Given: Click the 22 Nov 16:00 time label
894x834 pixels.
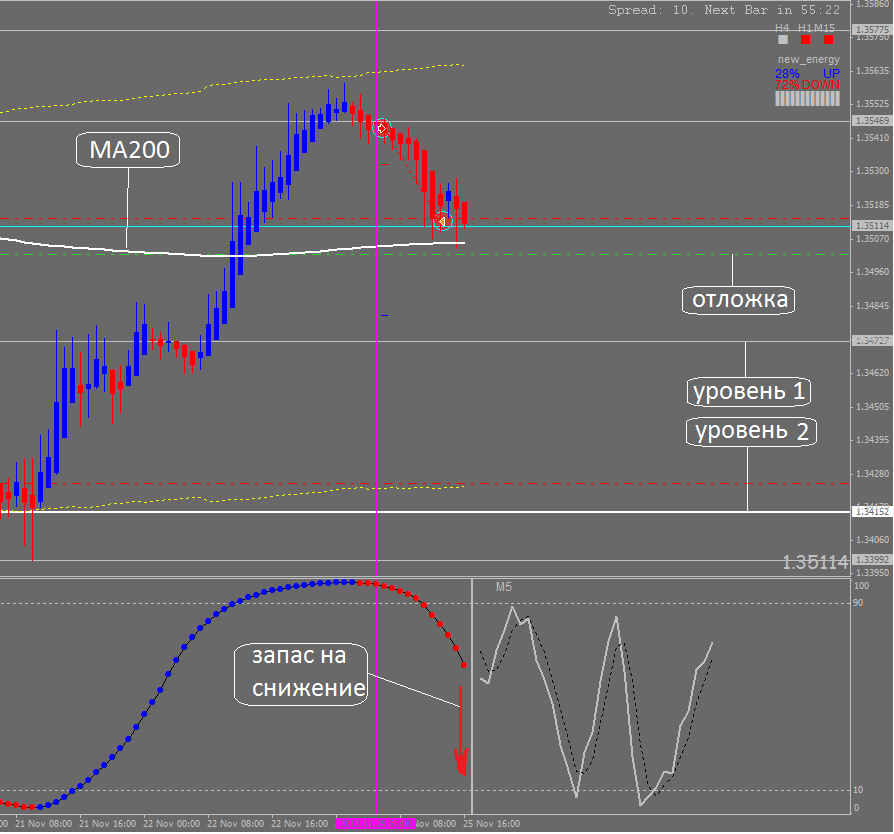Looking at the screenshot, I should (x=299, y=824).
